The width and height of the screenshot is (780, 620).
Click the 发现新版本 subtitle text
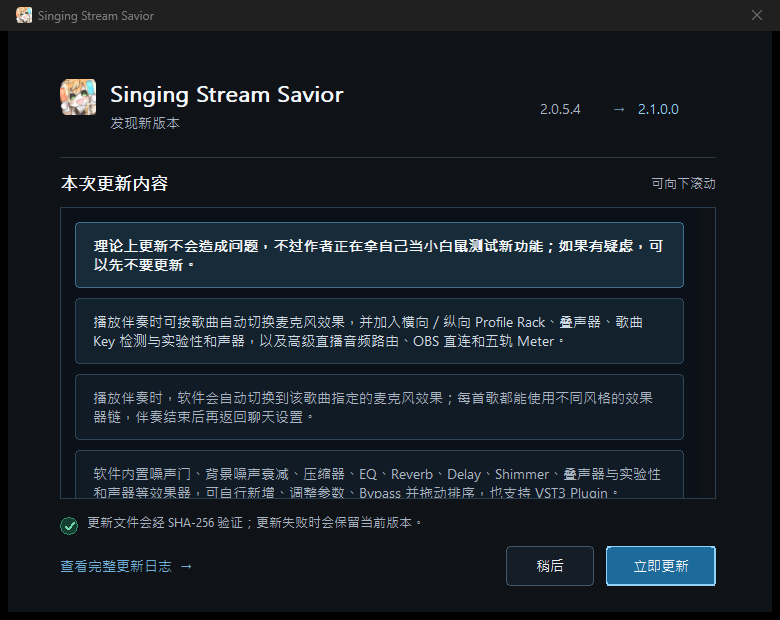click(145, 123)
